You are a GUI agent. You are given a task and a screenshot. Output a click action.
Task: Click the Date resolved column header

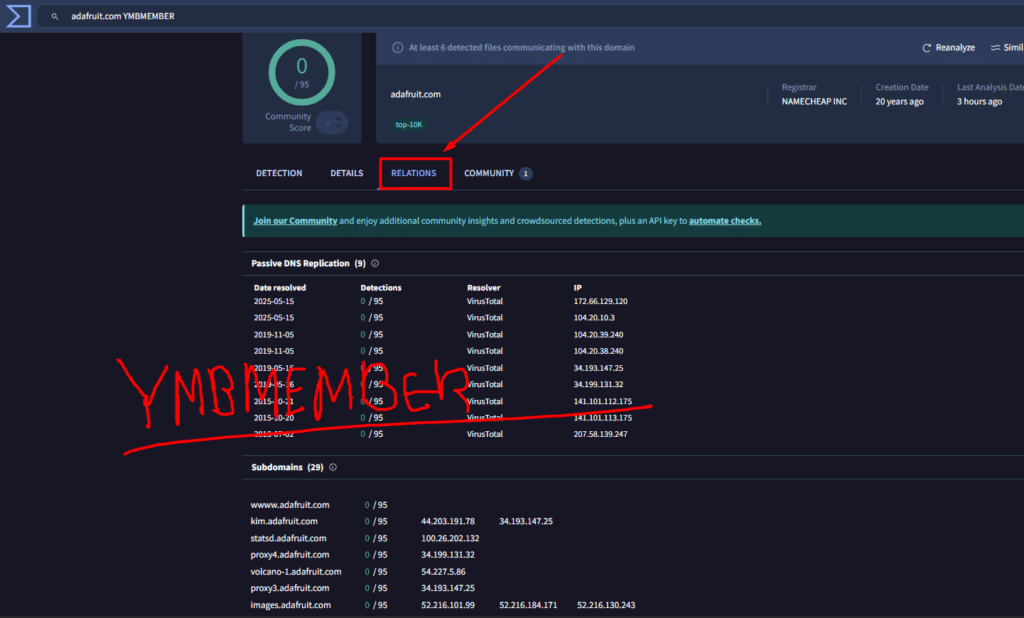pyautogui.click(x=280, y=287)
